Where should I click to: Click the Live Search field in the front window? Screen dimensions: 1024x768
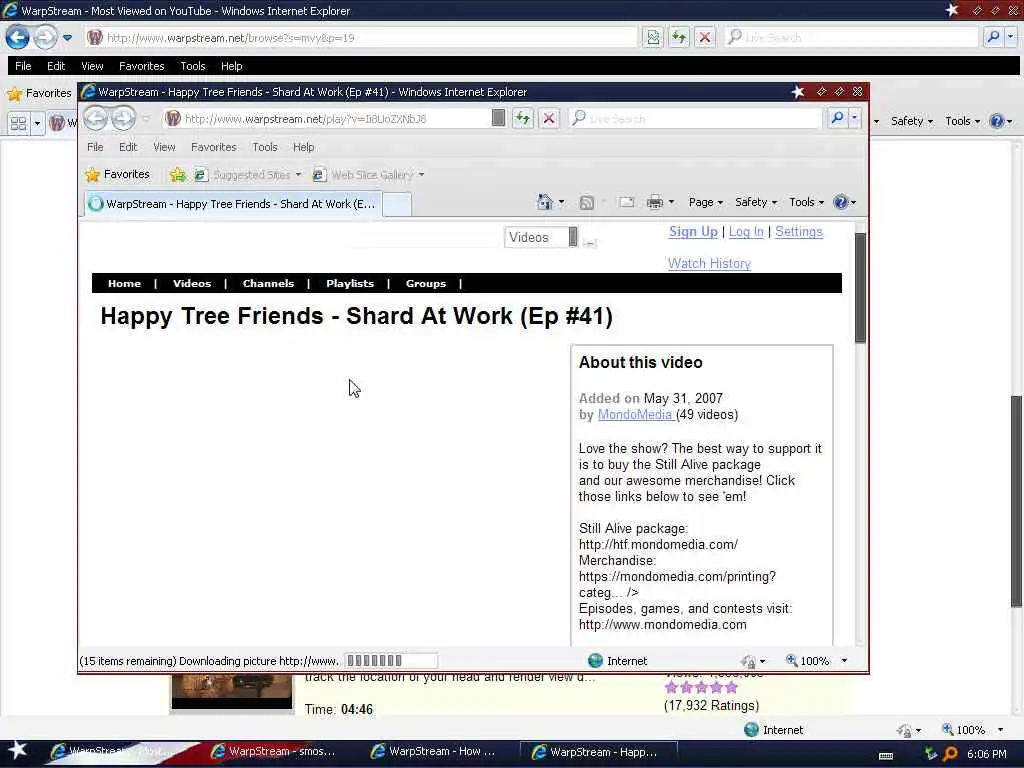[696, 118]
